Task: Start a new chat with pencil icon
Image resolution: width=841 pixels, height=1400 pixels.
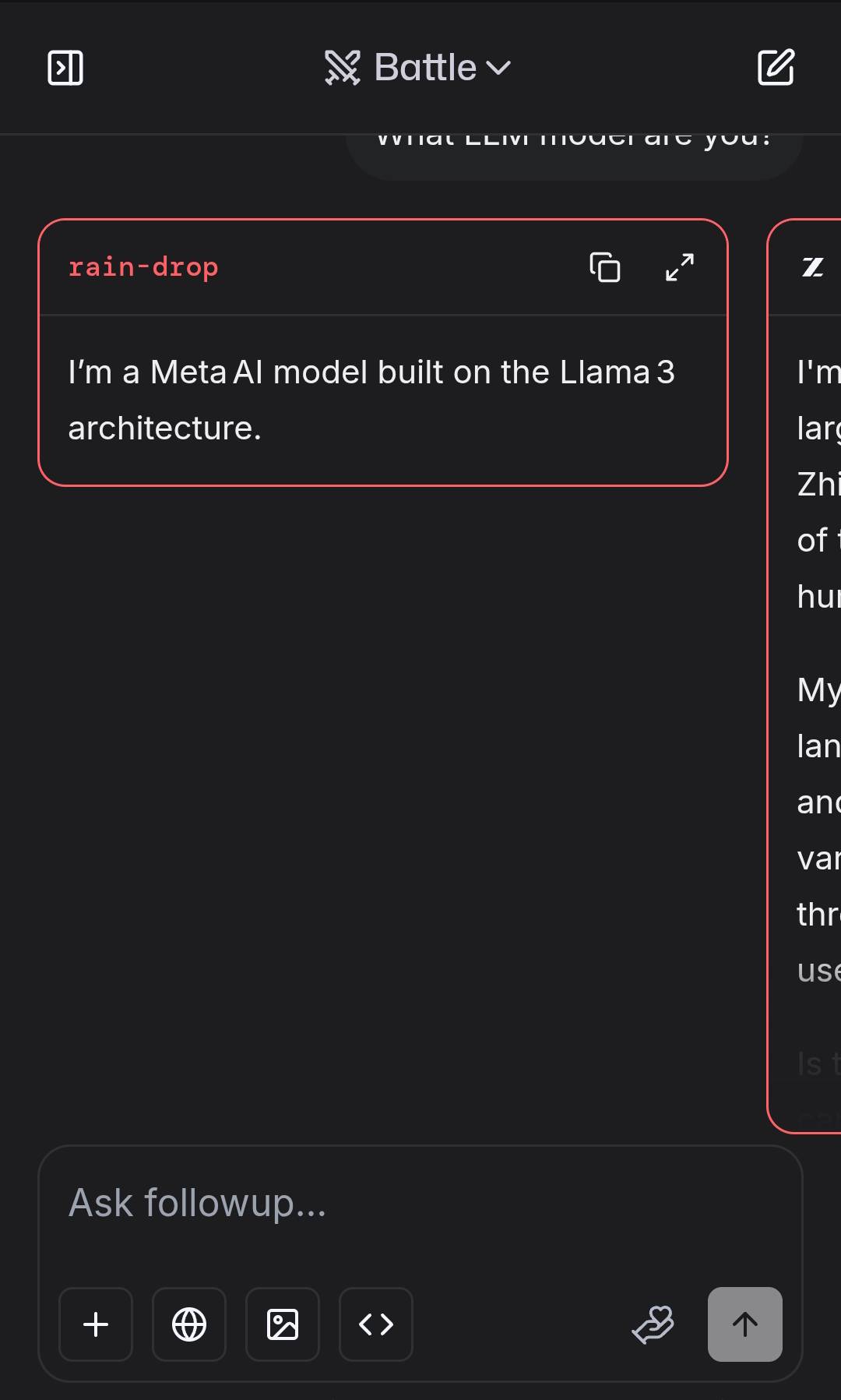Action: coord(776,67)
